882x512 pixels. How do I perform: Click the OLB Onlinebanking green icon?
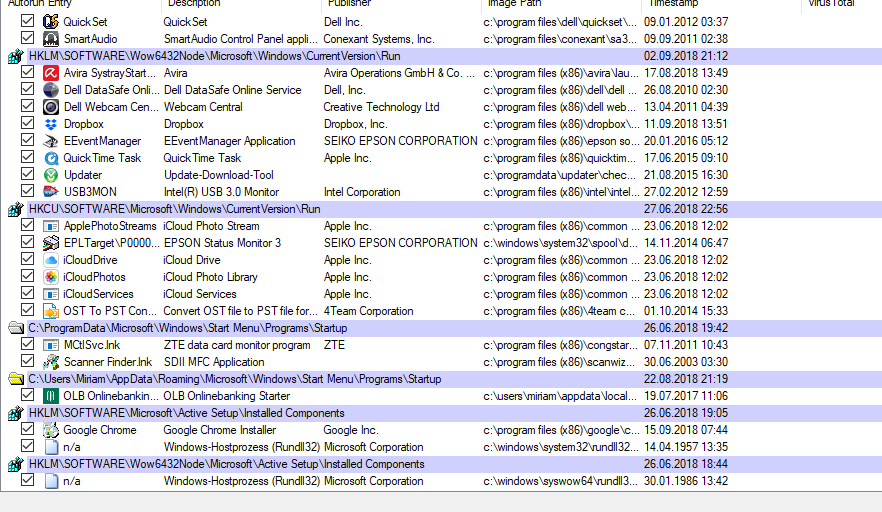click(x=51, y=396)
